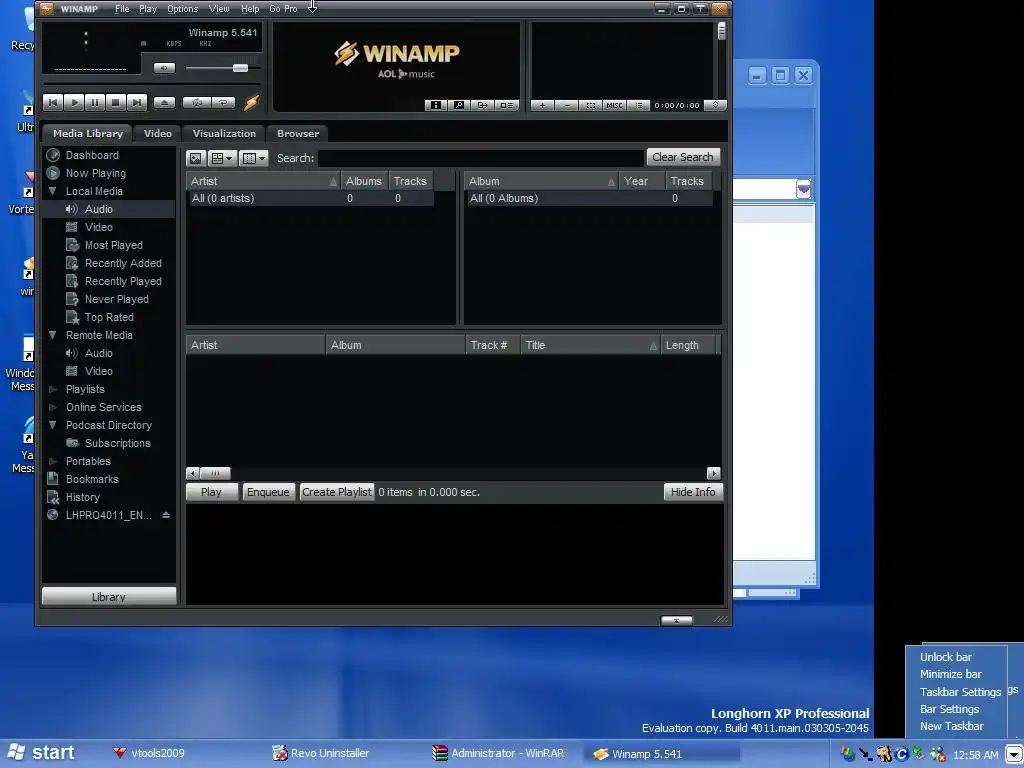The width and height of the screenshot is (1024, 768).
Task: Click the Library button below the tree
Action: click(108, 597)
